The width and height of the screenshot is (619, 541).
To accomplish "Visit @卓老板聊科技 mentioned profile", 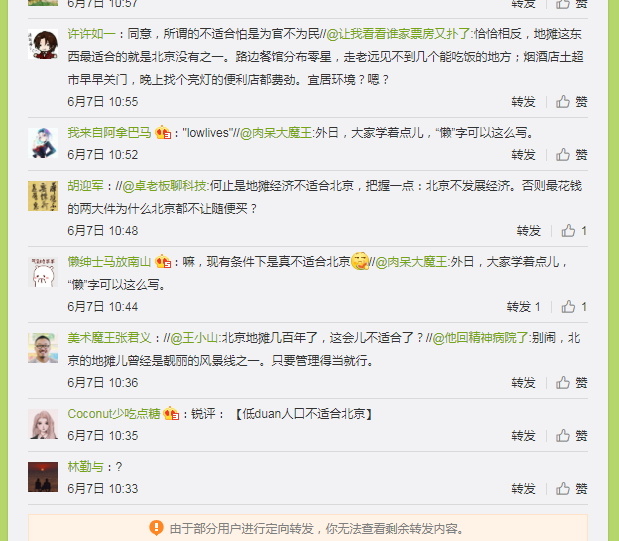I will coord(165,186).
